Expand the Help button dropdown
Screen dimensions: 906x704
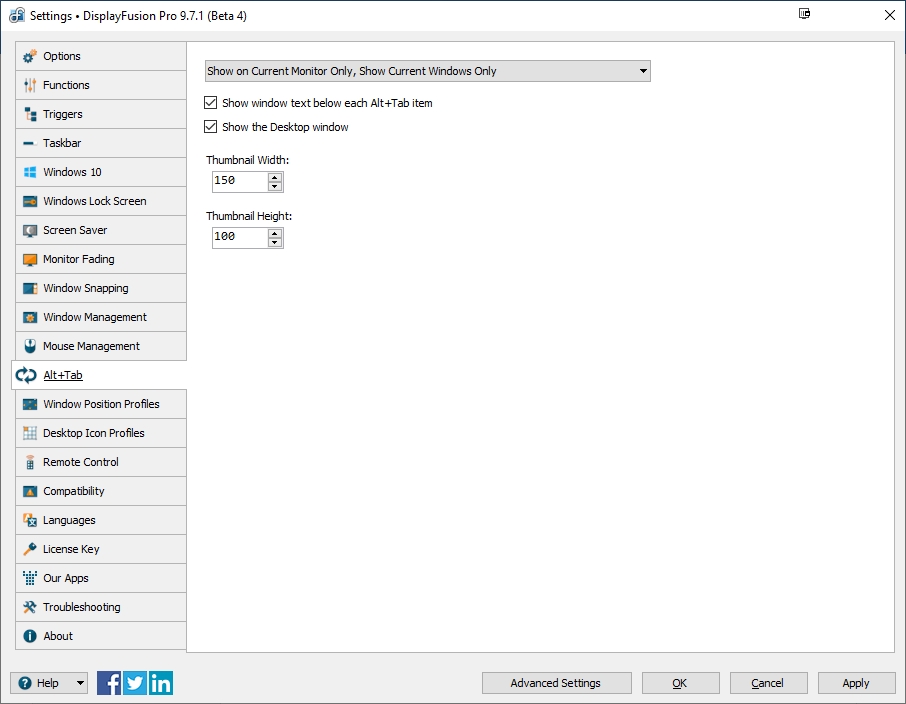tap(80, 683)
